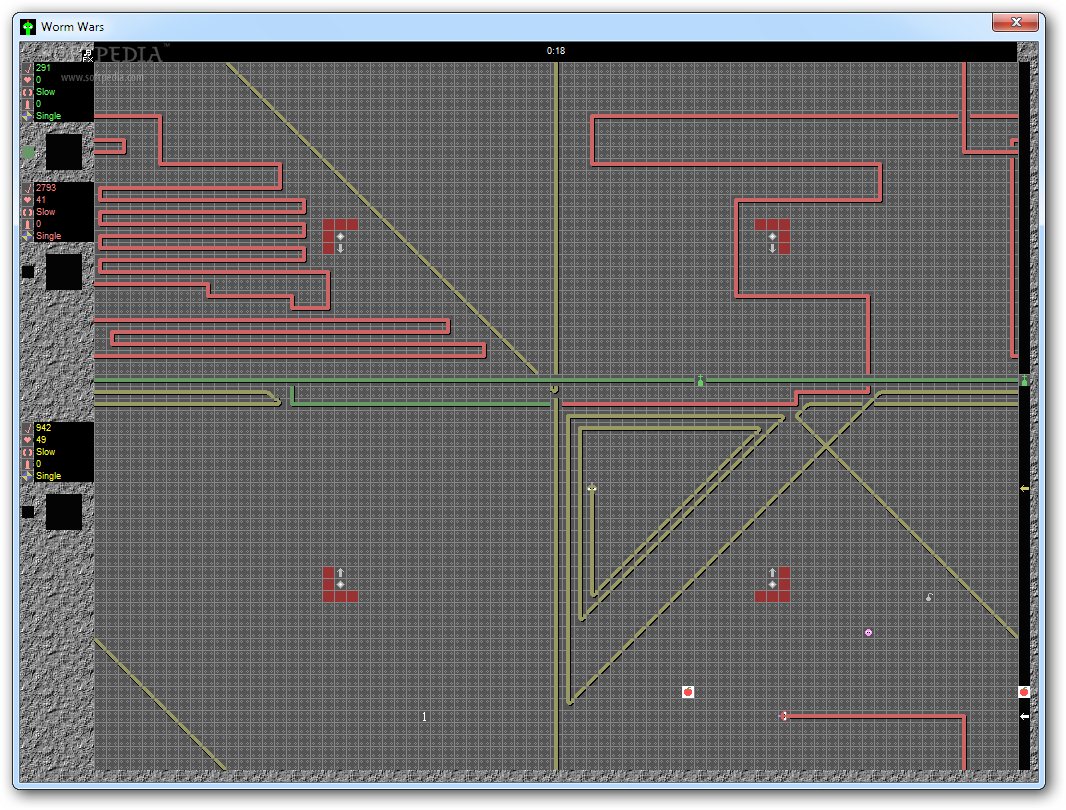Click the number 1 on the game grid
The width and height of the screenshot is (1066, 810).
[424, 716]
